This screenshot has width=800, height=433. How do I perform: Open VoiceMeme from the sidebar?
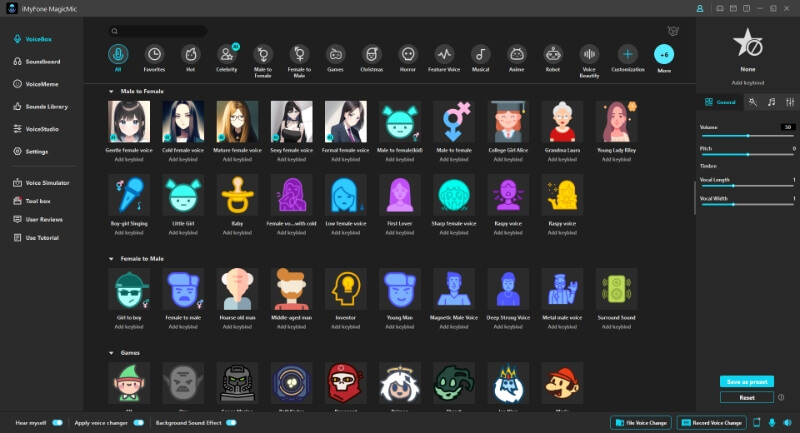(36, 84)
